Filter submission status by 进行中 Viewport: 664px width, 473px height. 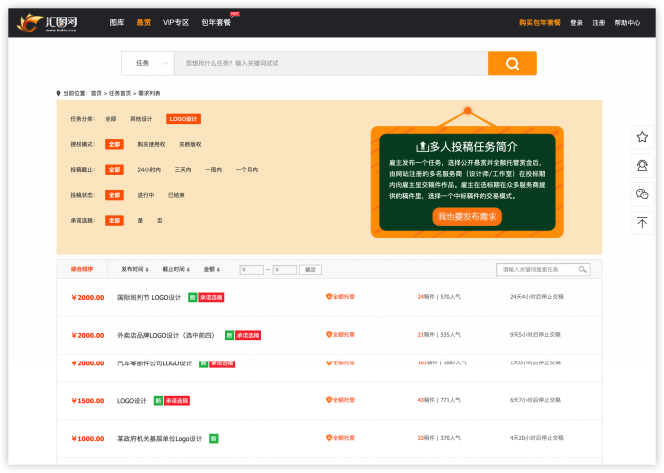[146, 195]
